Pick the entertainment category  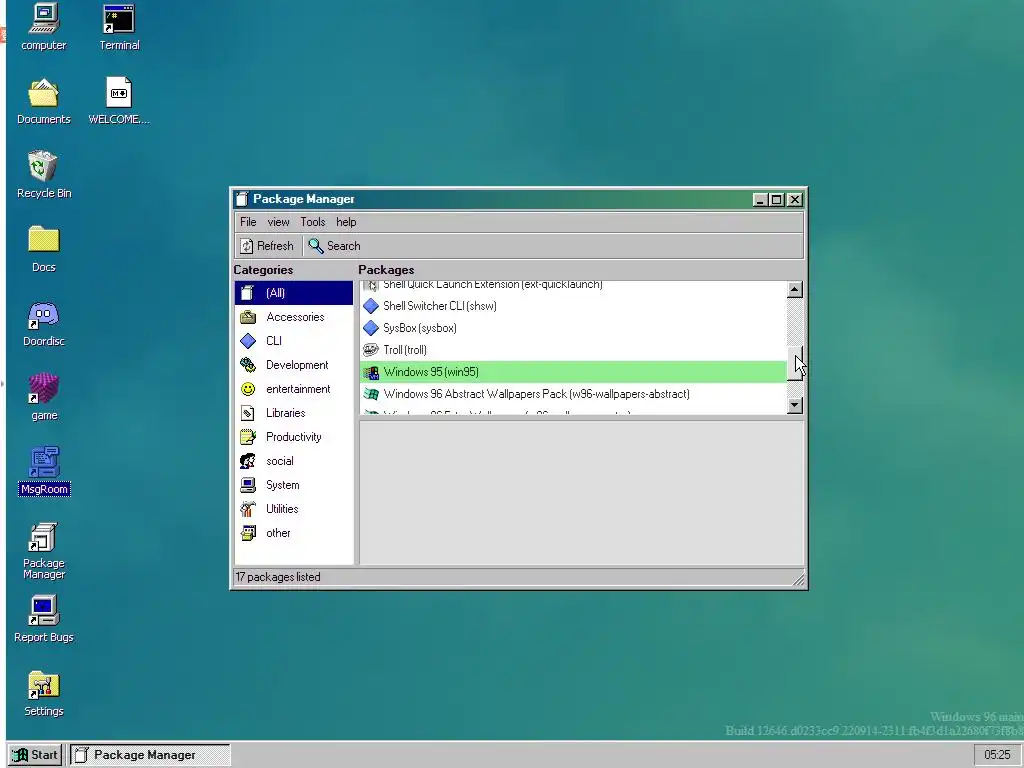[x=294, y=389]
